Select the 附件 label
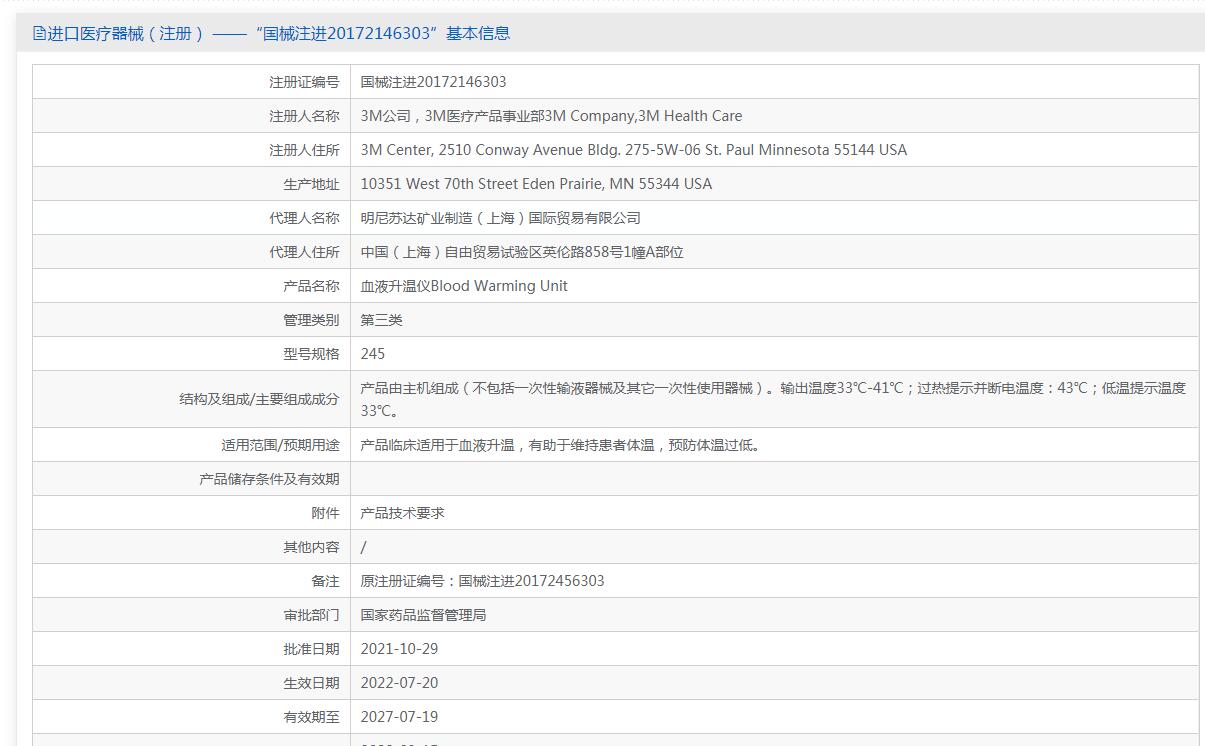Screen dimensions: 1205x746 [325, 513]
